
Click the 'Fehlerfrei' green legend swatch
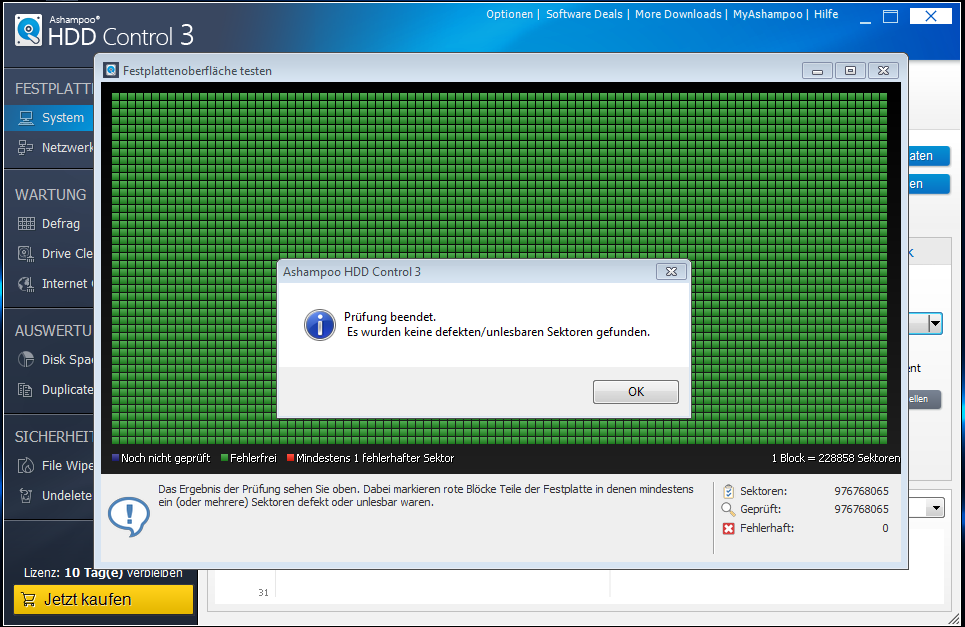(x=225, y=458)
